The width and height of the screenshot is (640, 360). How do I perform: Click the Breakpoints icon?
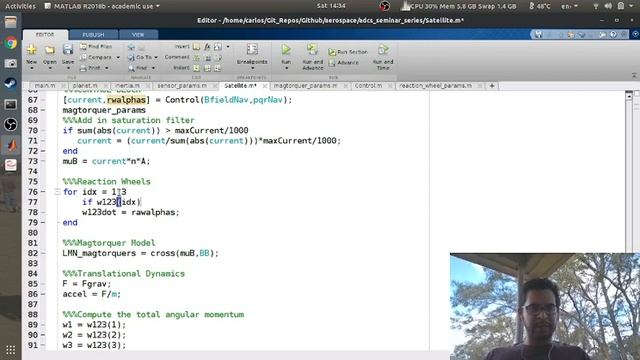tap(252, 50)
